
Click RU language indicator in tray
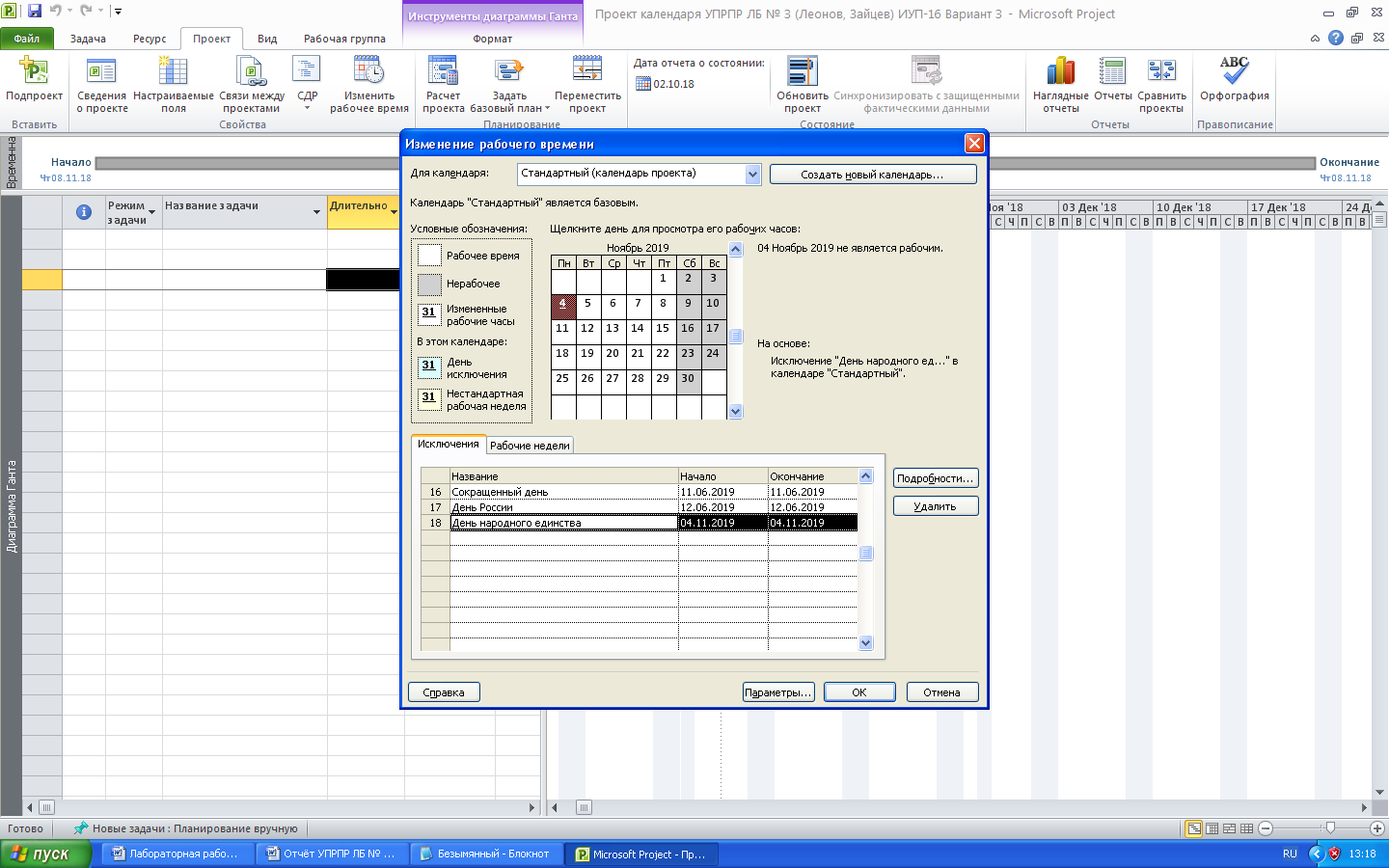1290,854
